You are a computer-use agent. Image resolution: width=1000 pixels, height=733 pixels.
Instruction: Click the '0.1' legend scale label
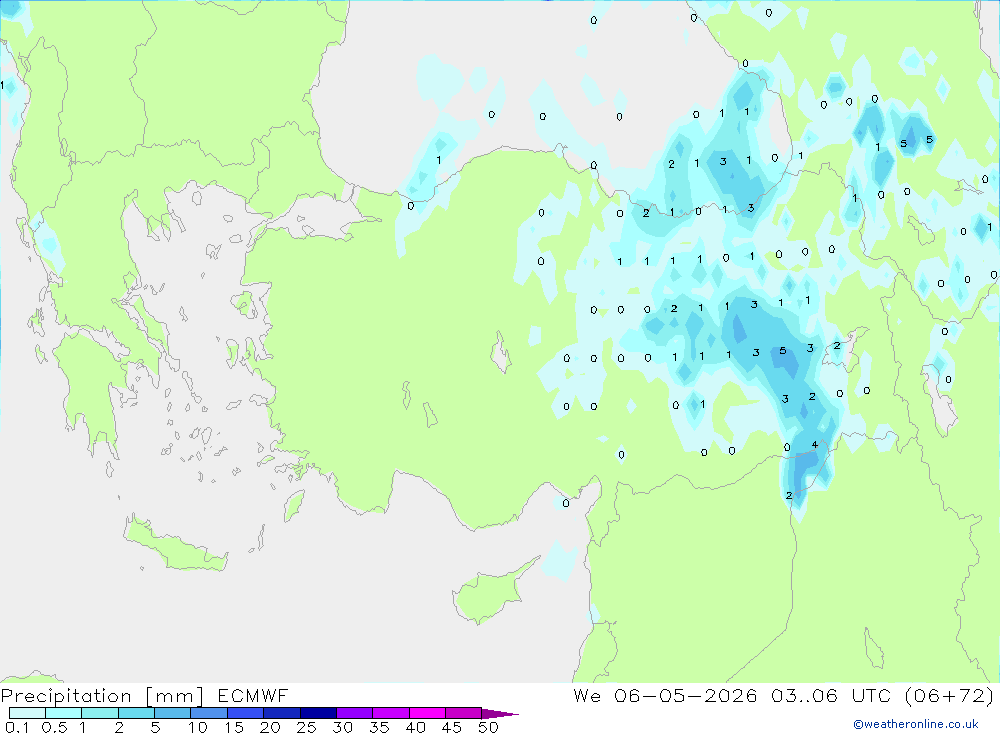tap(17, 727)
